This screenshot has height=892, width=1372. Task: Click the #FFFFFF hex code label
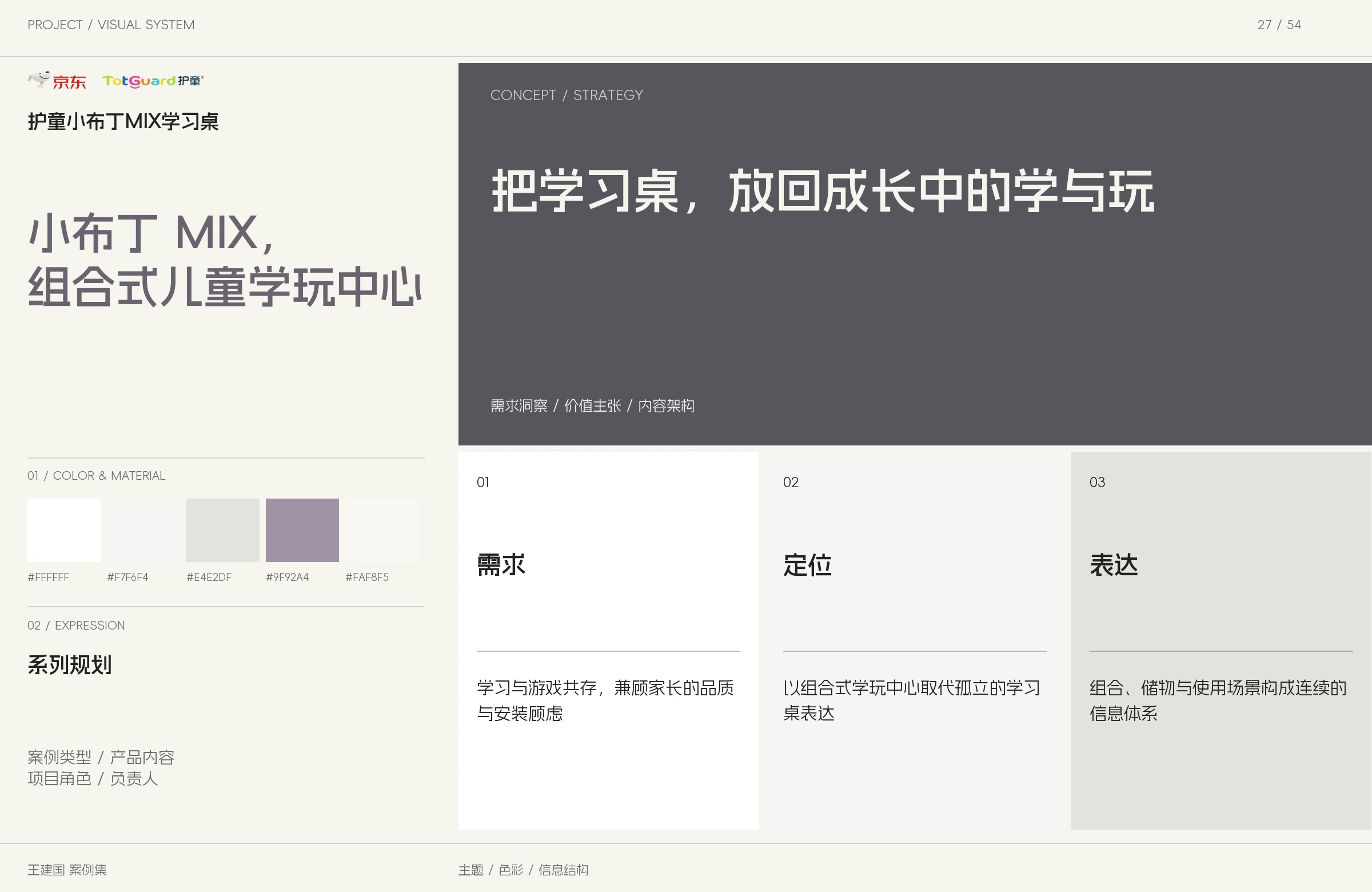click(x=49, y=577)
